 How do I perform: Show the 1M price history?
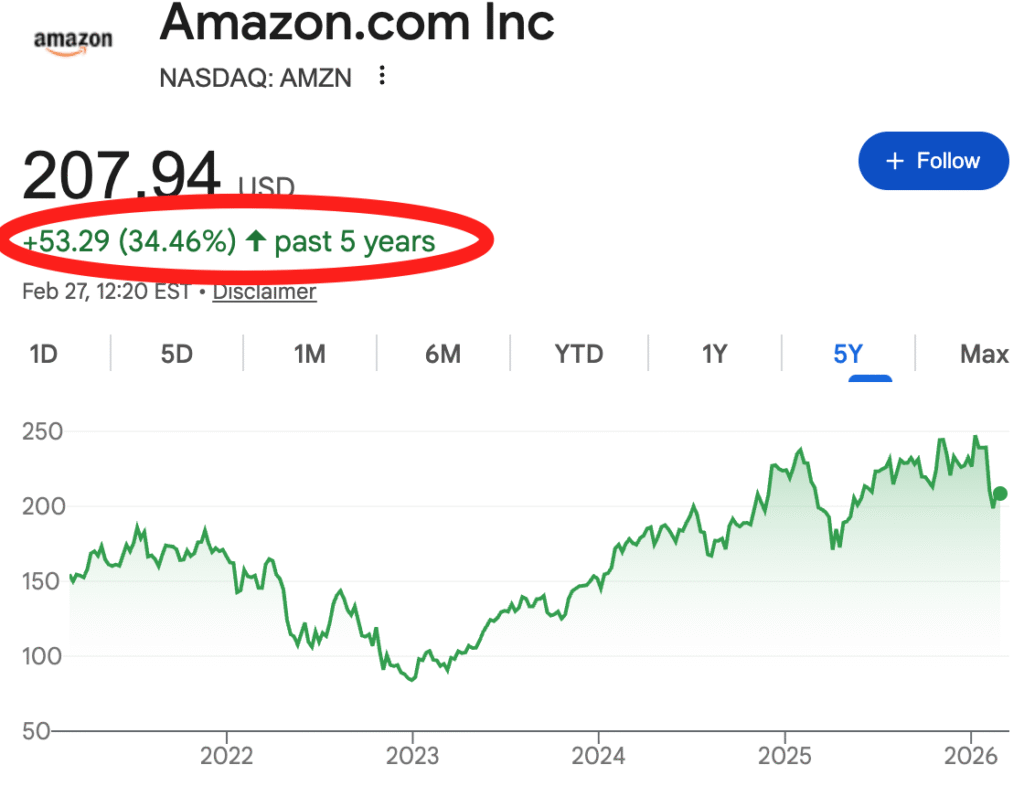click(310, 354)
